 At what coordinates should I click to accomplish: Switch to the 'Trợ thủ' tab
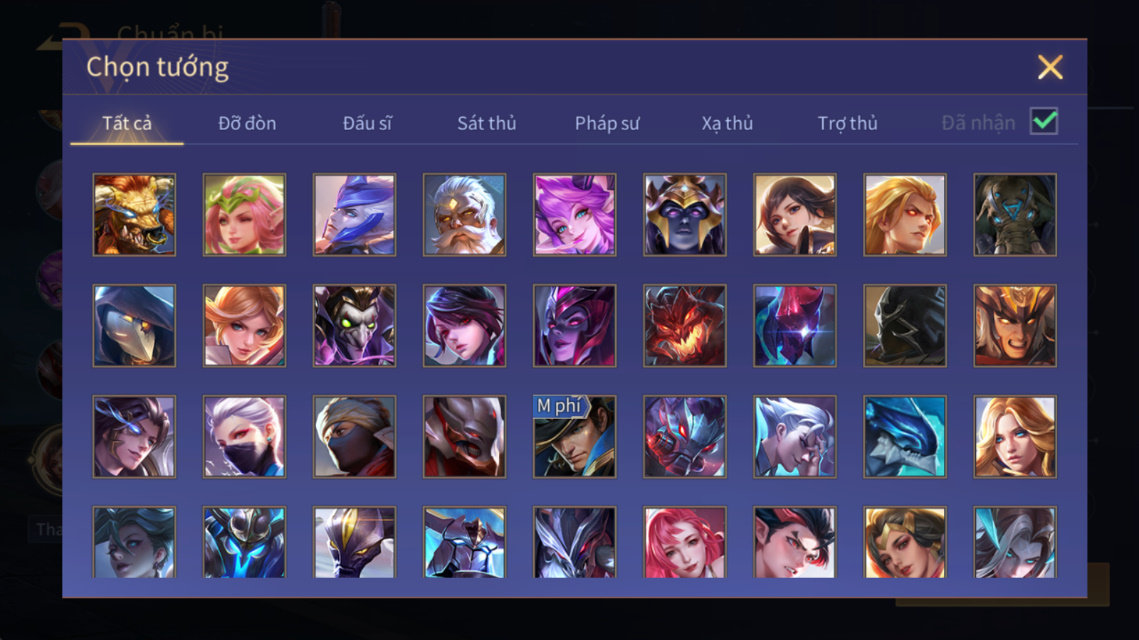[848, 123]
